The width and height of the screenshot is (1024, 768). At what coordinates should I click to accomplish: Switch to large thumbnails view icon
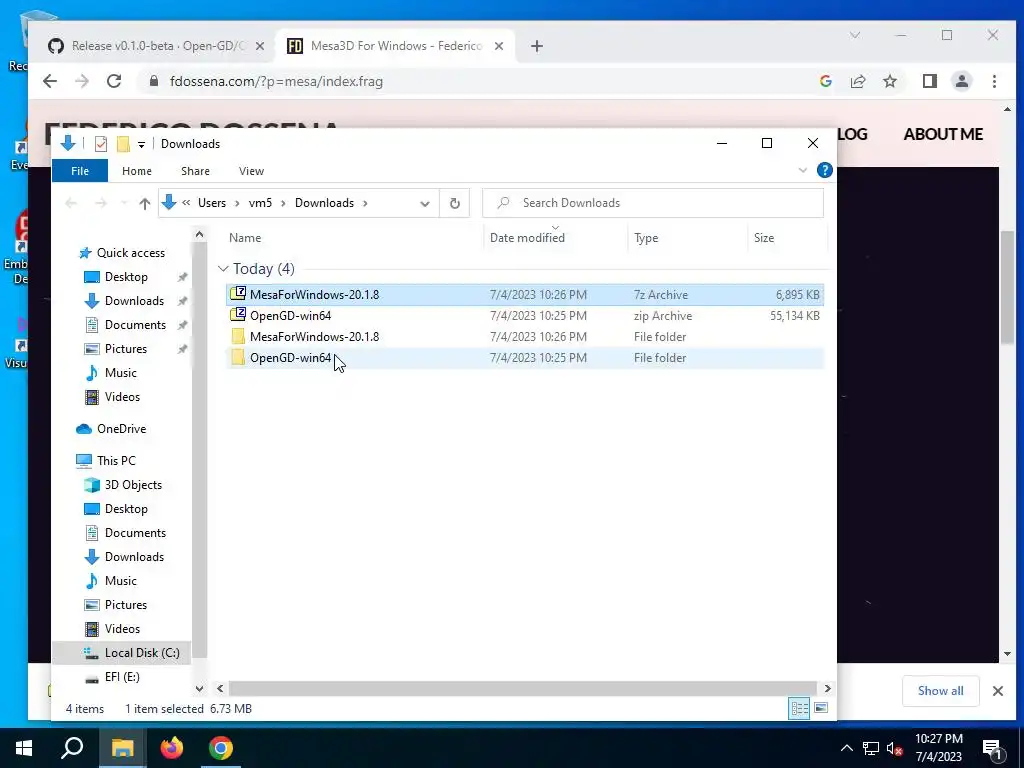(x=821, y=709)
